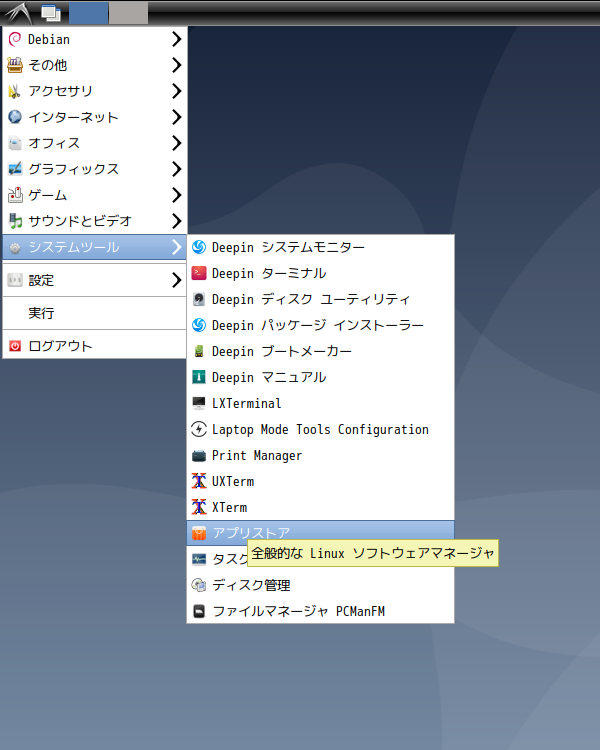The height and width of the screenshot is (750, 600).
Task: Open the LXDE start menu bird icon
Action: (18, 13)
